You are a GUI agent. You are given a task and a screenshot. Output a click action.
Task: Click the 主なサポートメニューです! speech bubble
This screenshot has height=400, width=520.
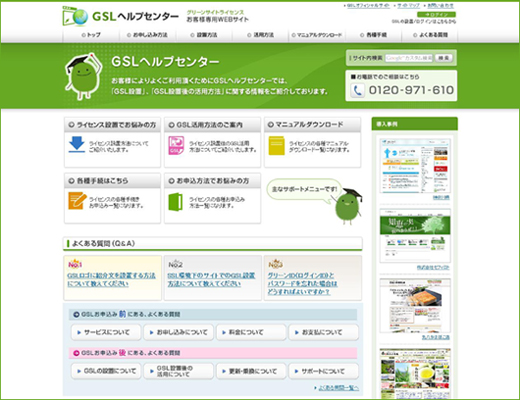(304, 190)
